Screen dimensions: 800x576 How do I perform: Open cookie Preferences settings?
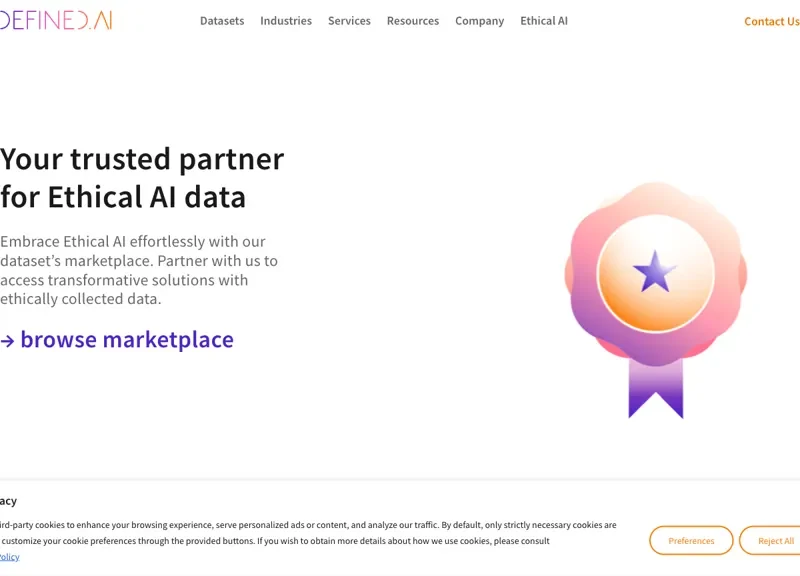pos(691,540)
